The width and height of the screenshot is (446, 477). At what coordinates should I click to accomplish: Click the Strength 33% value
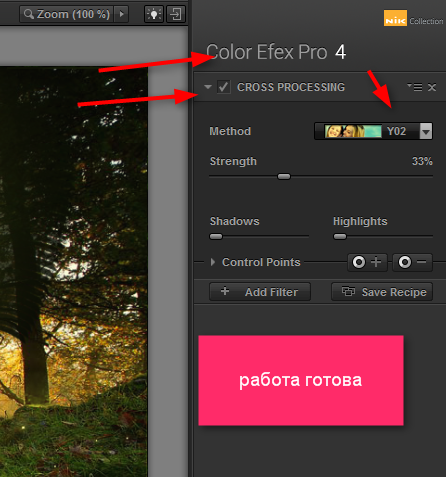pyautogui.click(x=422, y=161)
